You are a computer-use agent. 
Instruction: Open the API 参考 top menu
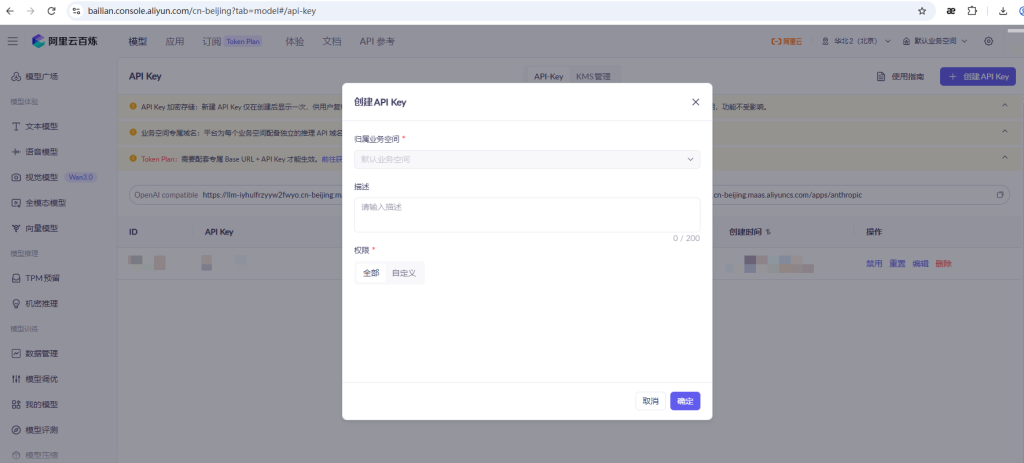coord(377,41)
